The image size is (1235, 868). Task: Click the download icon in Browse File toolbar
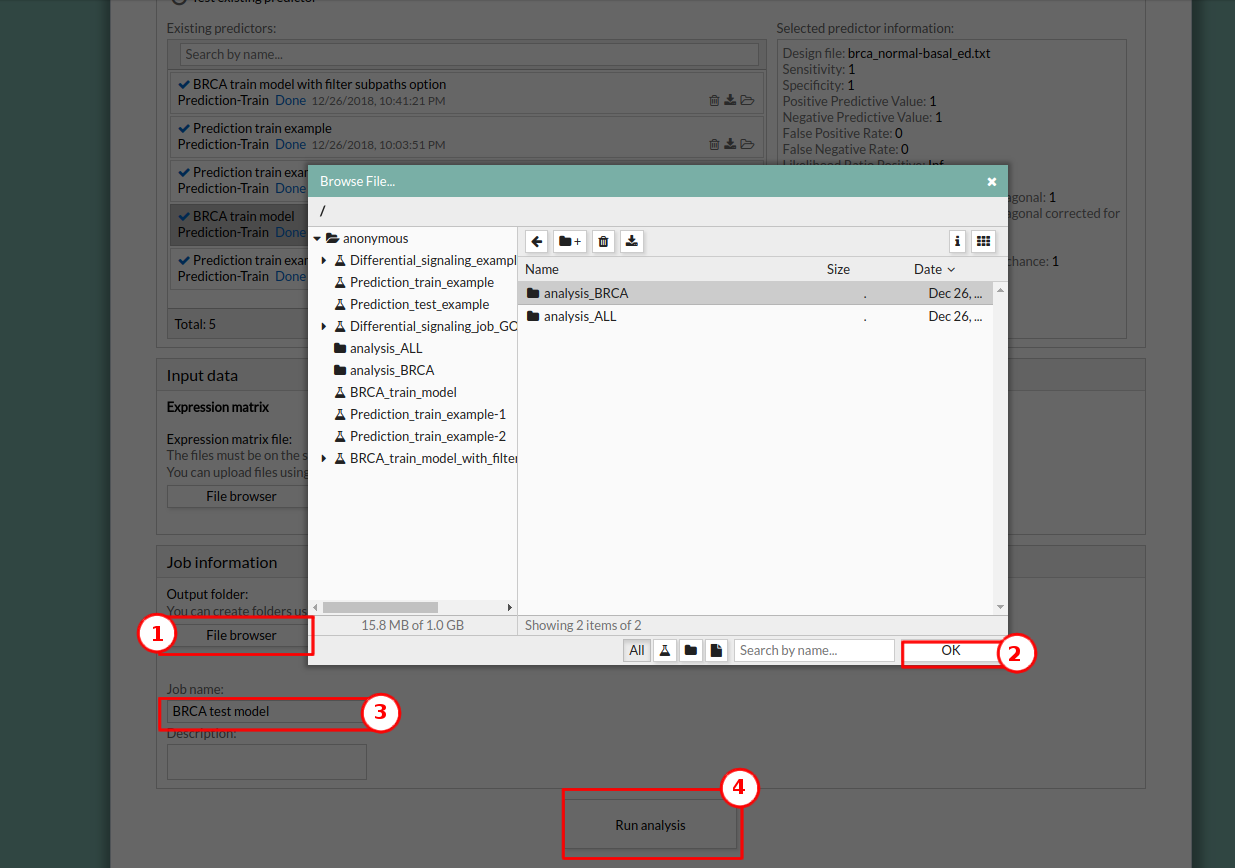point(632,241)
